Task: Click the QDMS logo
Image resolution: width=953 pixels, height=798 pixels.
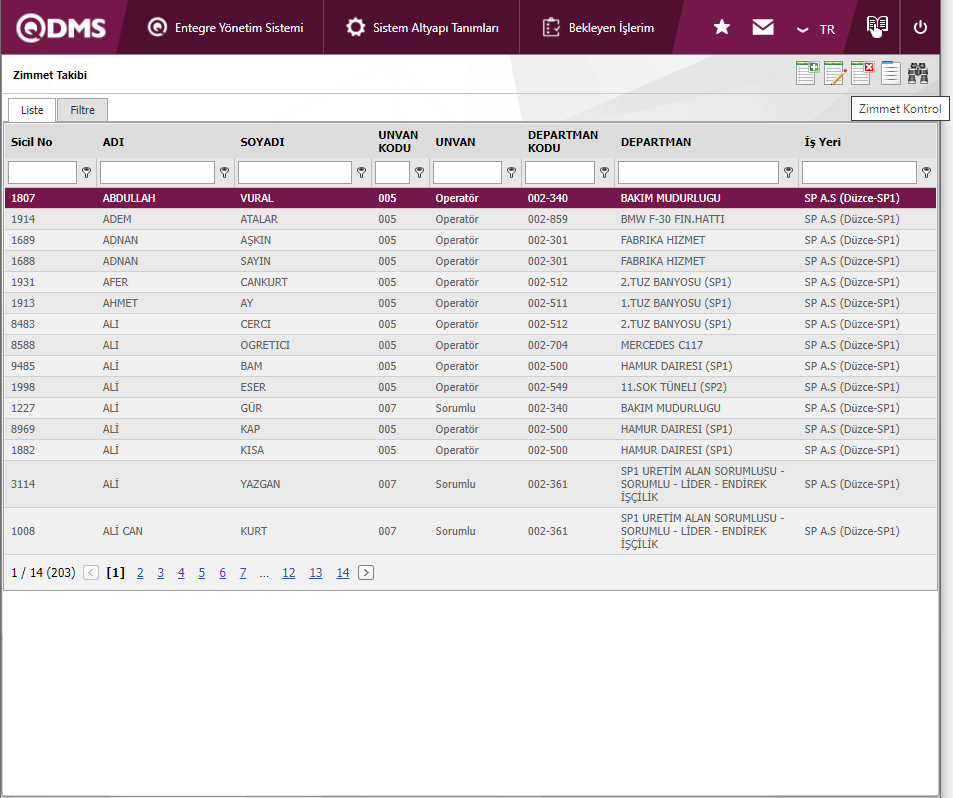Action: click(61, 27)
